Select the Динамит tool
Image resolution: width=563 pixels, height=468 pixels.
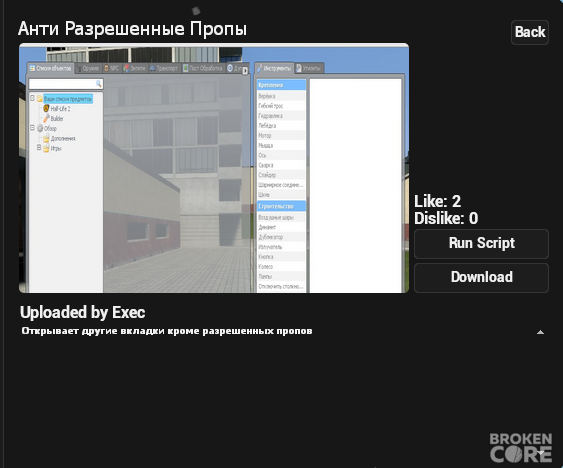click(281, 227)
